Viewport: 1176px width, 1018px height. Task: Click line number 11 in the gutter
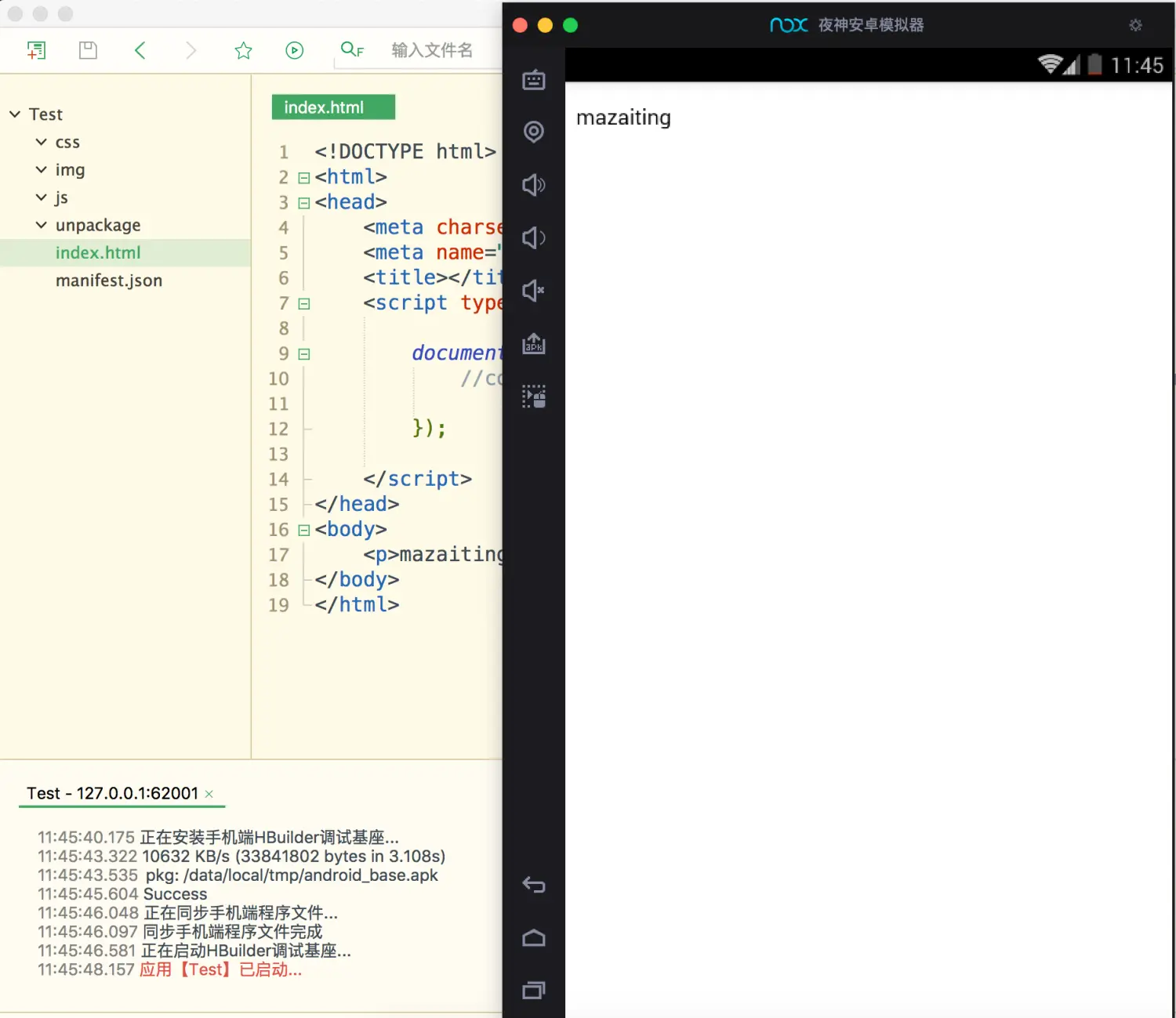click(278, 404)
